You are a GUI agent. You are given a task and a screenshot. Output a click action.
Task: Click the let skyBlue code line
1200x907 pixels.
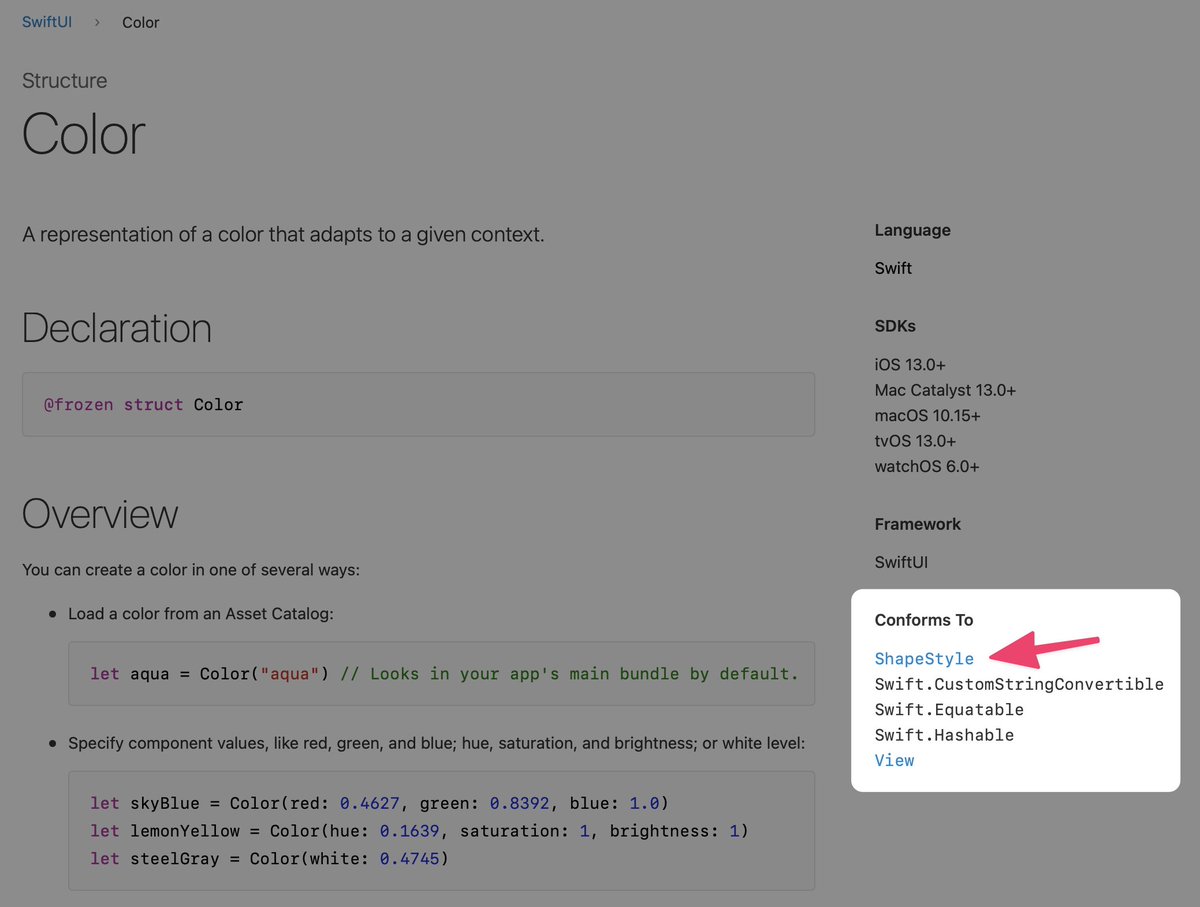click(x=379, y=803)
